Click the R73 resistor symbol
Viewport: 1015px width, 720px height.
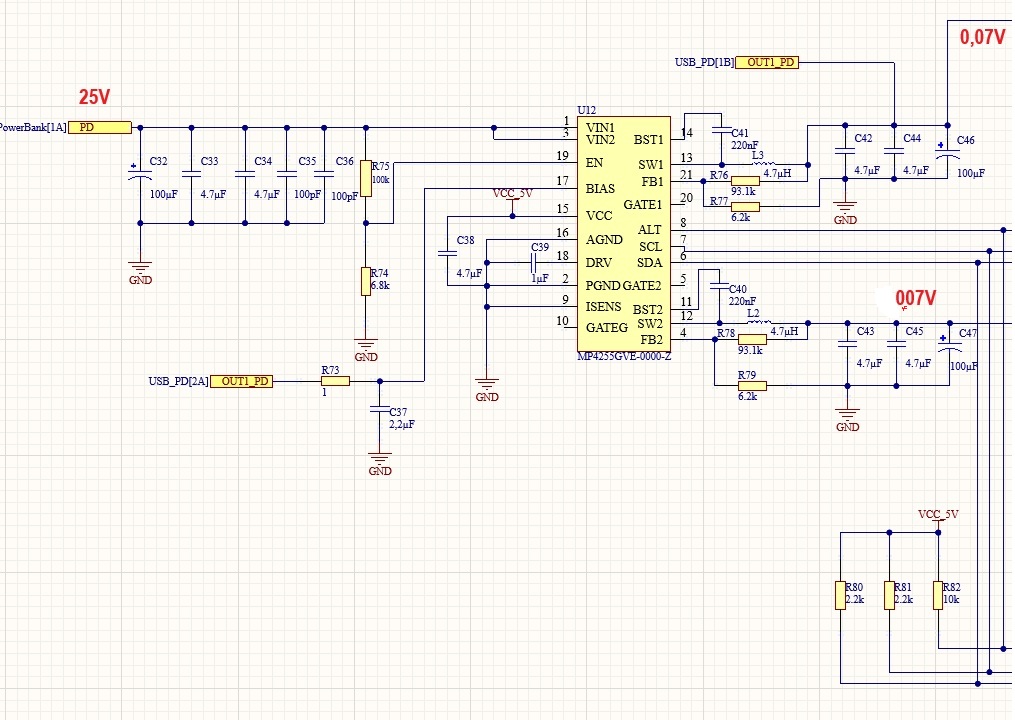click(331, 381)
